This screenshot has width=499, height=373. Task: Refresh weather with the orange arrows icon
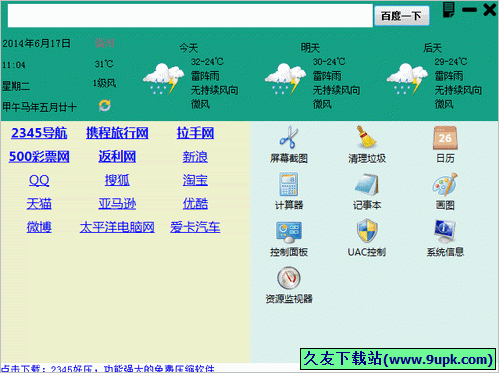coord(105,106)
